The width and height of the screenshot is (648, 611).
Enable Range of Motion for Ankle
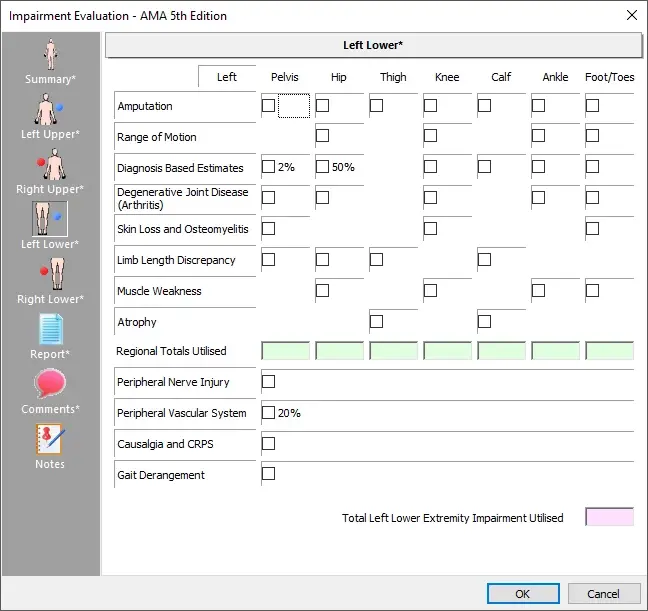538,136
